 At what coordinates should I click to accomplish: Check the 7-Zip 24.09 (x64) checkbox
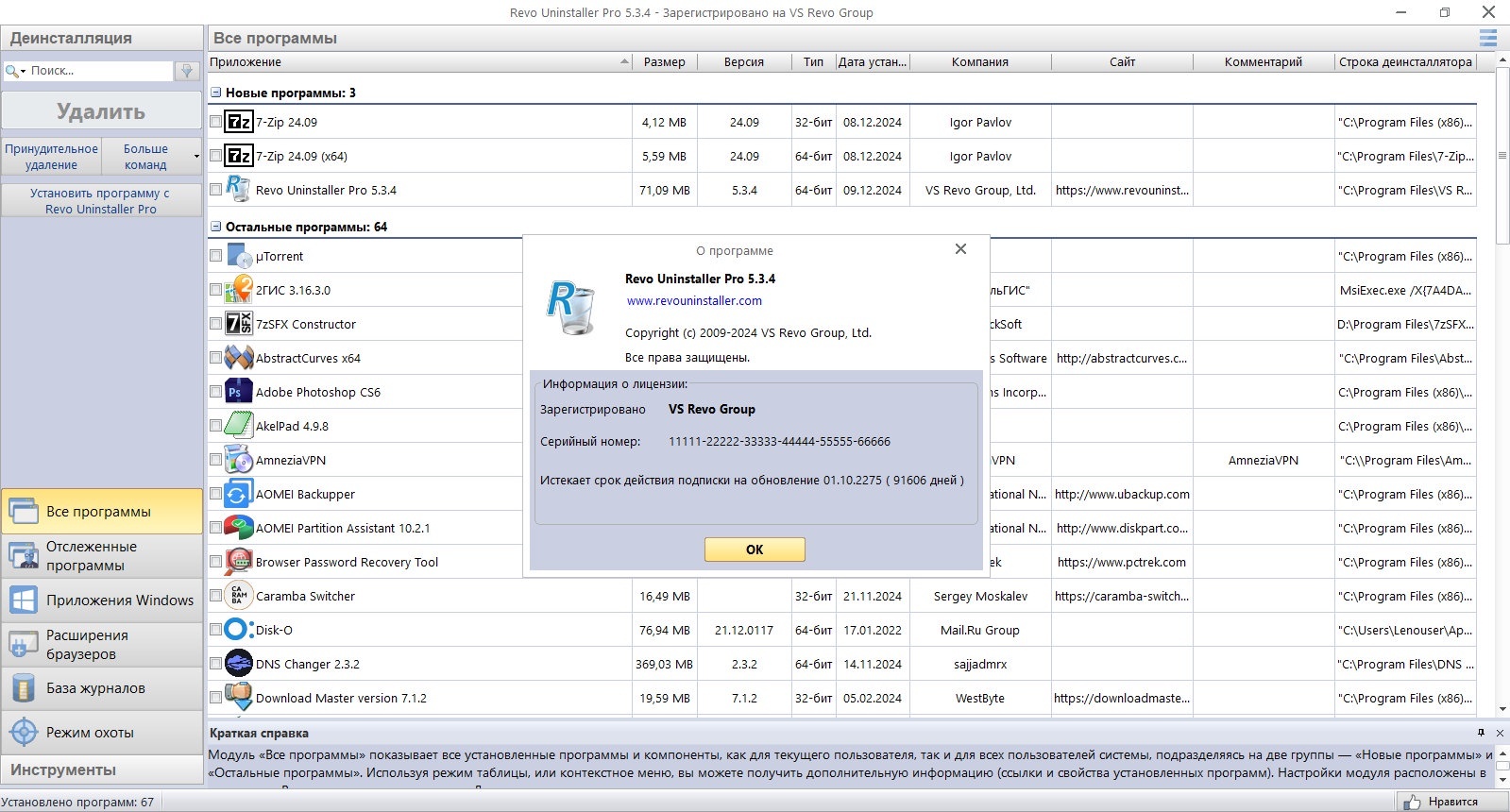coord(215,156)
